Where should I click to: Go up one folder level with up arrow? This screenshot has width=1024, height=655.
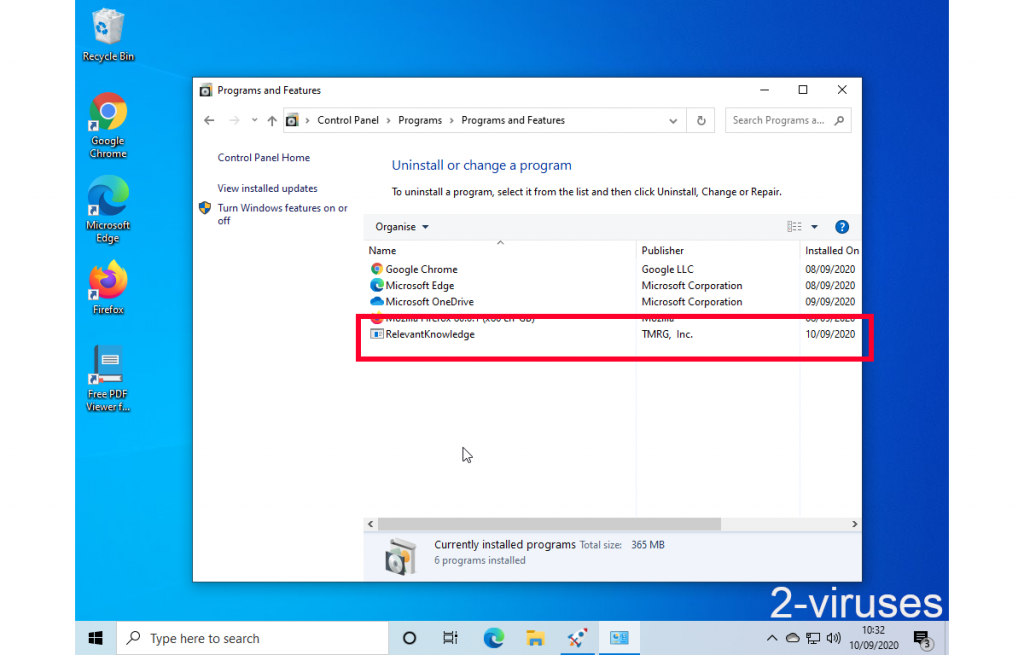point(272,121)
